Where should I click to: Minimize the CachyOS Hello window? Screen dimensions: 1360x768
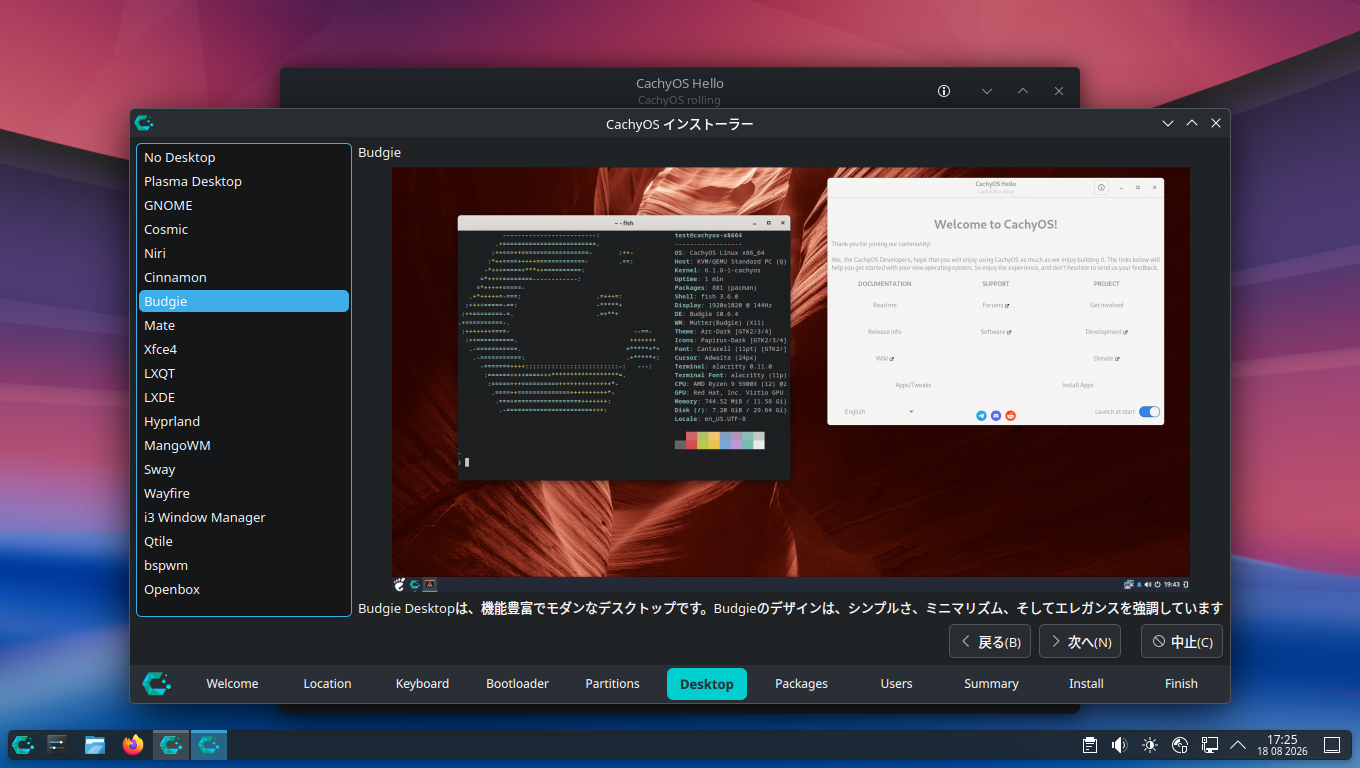click(987, 91)
